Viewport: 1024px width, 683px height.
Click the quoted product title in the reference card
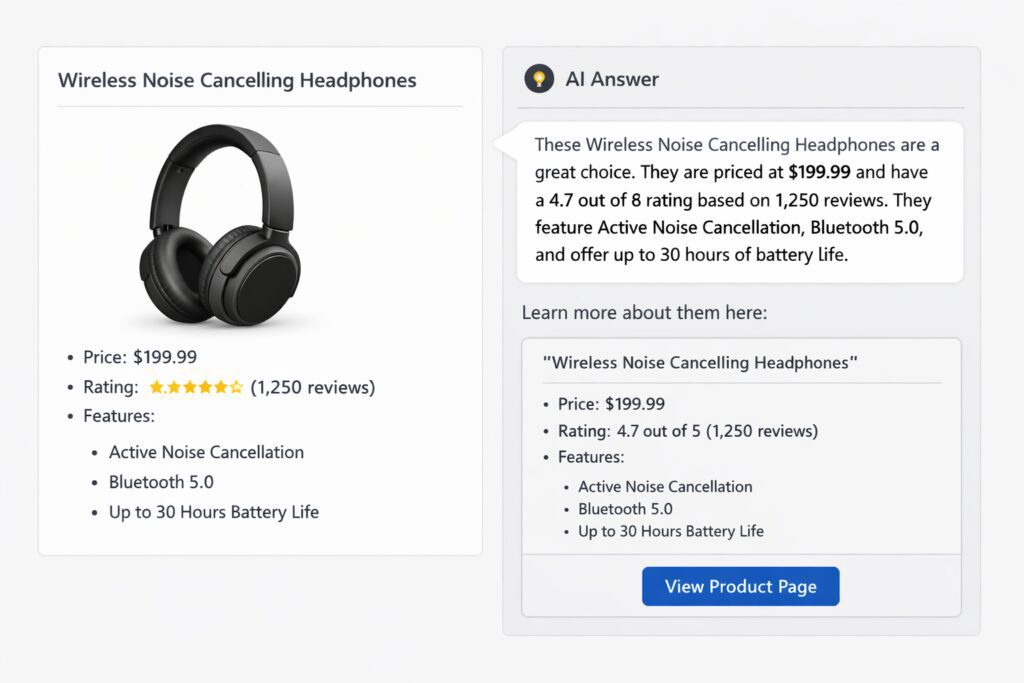click(700, 362)
